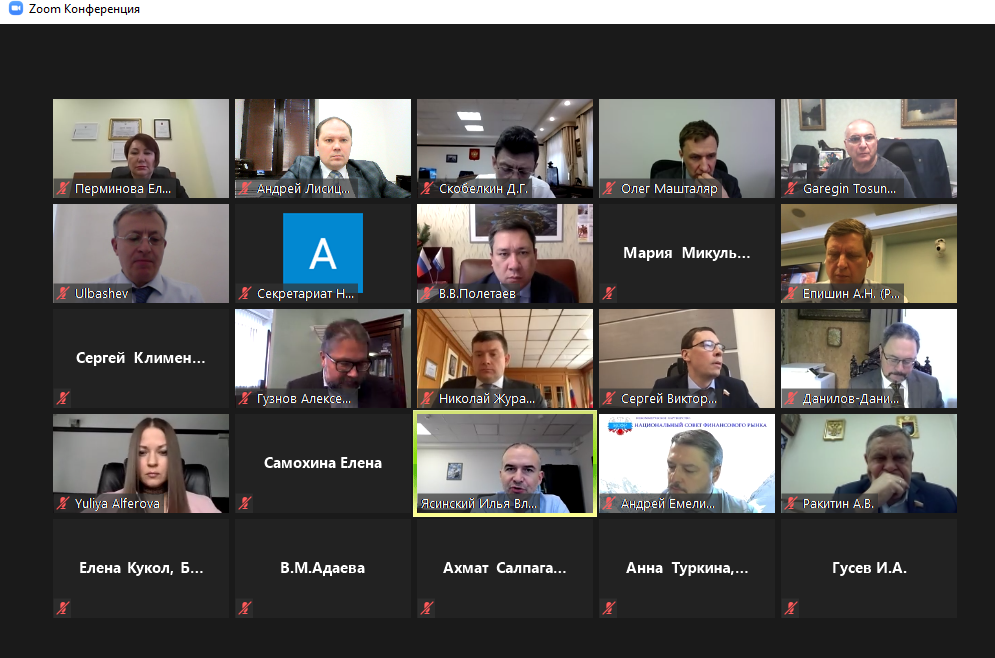The height and width of the screenshot is (658, 995).
Task: Click muted mic icon on Мария Микуль tile
Action: (x=609, y=293)
